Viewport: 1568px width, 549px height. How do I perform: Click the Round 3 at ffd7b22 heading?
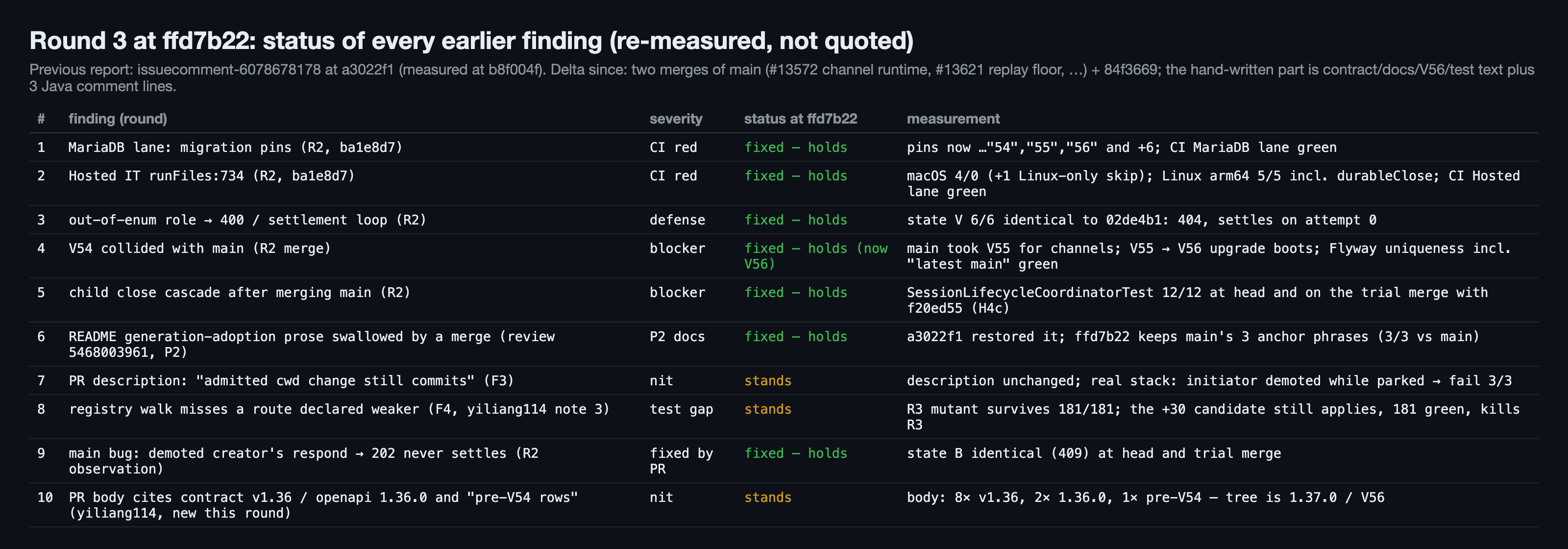[472, 41]
